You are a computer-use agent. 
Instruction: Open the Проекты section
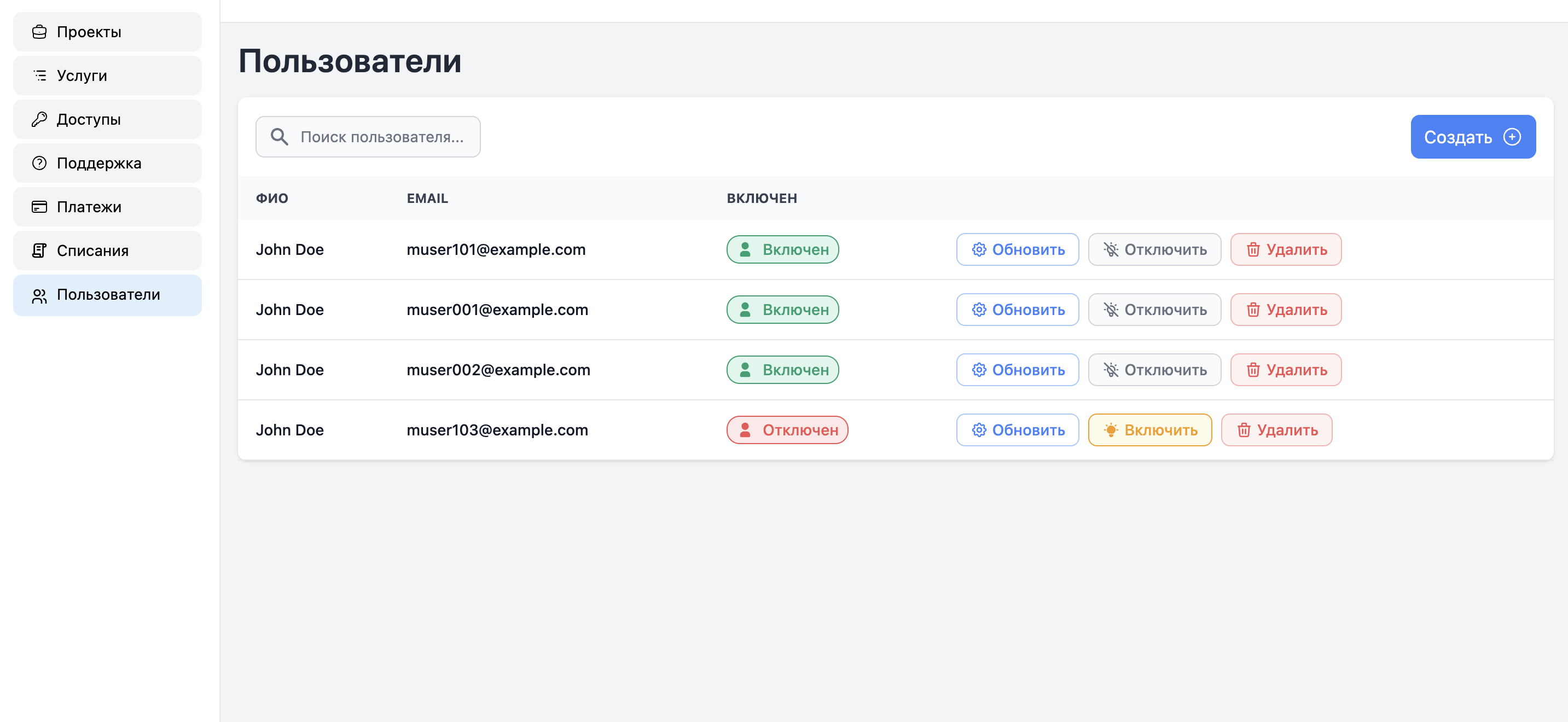click(x=107, y=32)
